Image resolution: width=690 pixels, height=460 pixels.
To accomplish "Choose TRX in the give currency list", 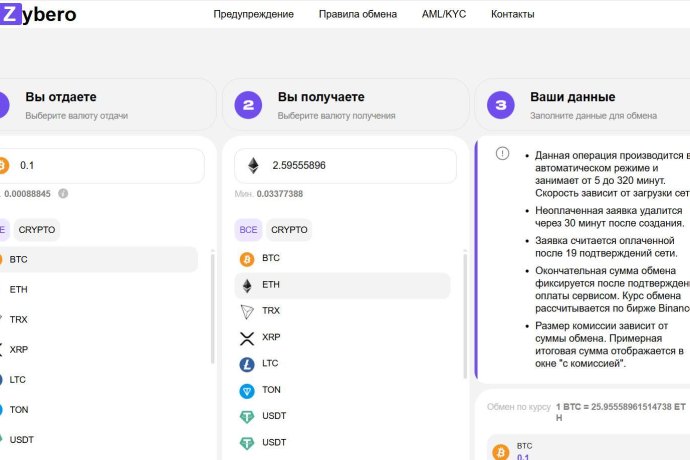I will tap(99, 319).
